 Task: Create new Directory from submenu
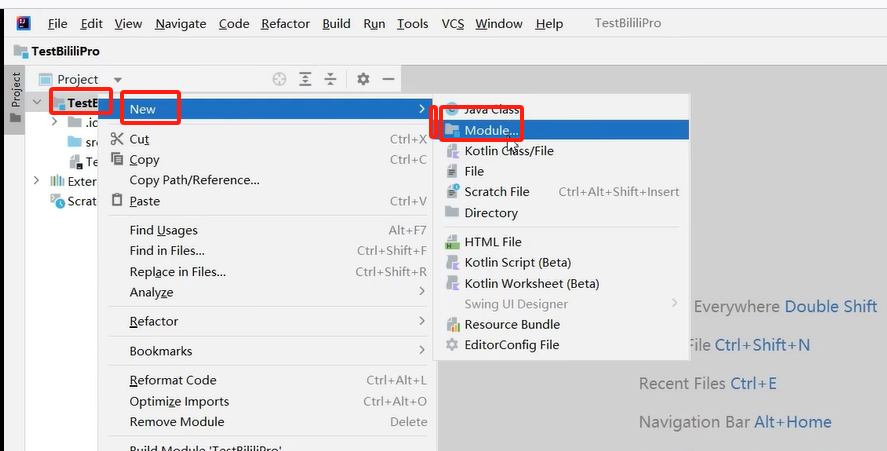pos(562,213)
